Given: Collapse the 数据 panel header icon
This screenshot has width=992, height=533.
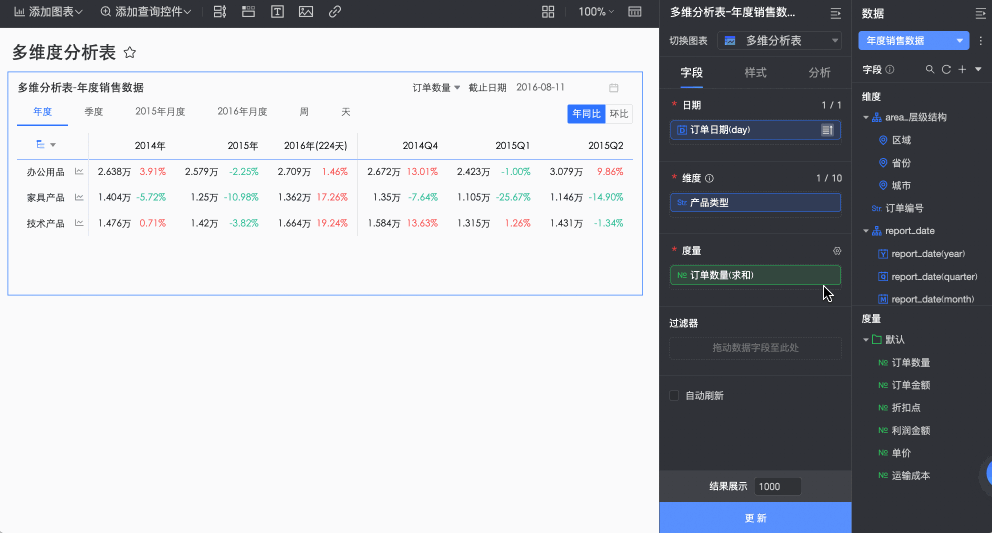Looking at the screenshot, I should coord(981,13).
